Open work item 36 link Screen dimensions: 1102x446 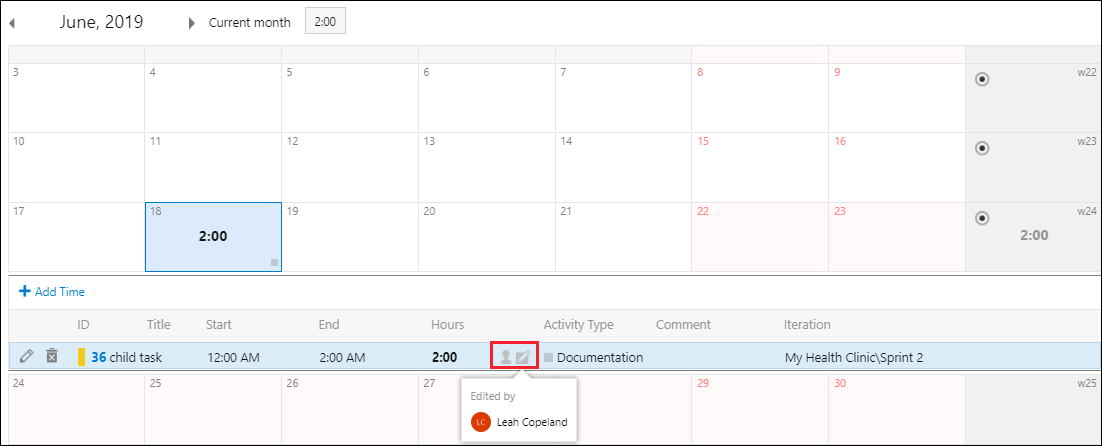pos(98,357)
